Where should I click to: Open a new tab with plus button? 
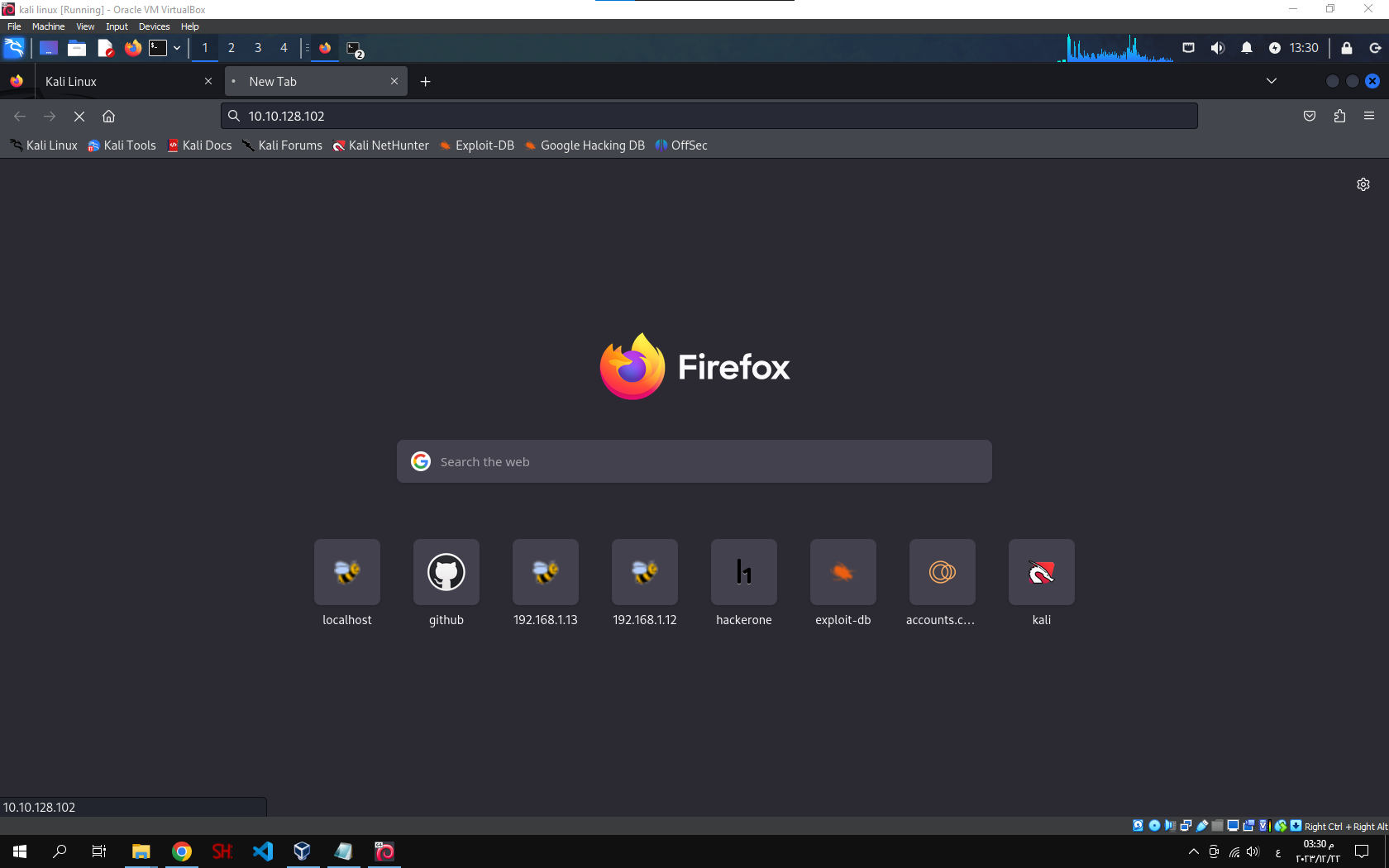pyautogui.click(x=426, y=81)
